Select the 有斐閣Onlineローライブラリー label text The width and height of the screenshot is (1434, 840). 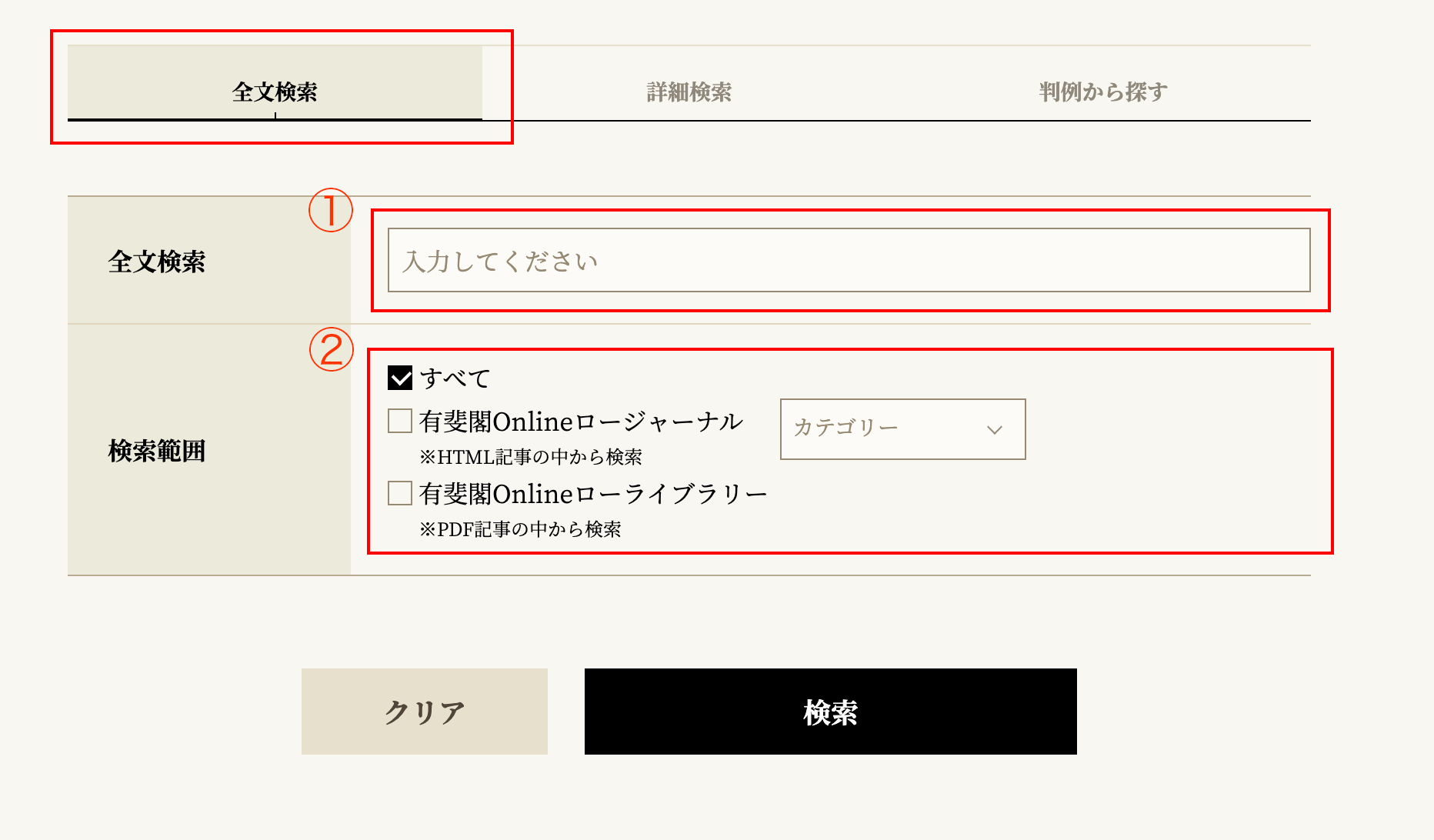593,494
